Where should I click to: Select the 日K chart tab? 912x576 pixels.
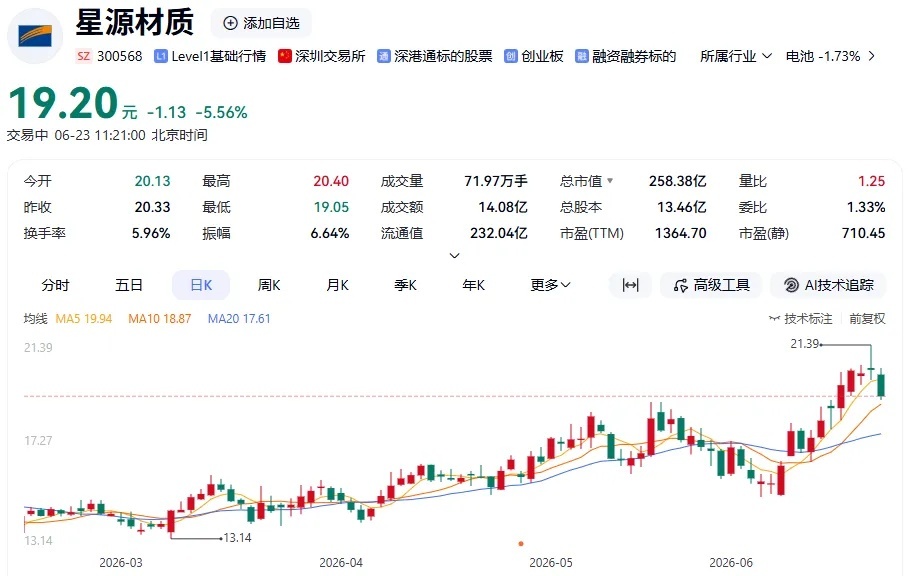(x=201, y=285)
